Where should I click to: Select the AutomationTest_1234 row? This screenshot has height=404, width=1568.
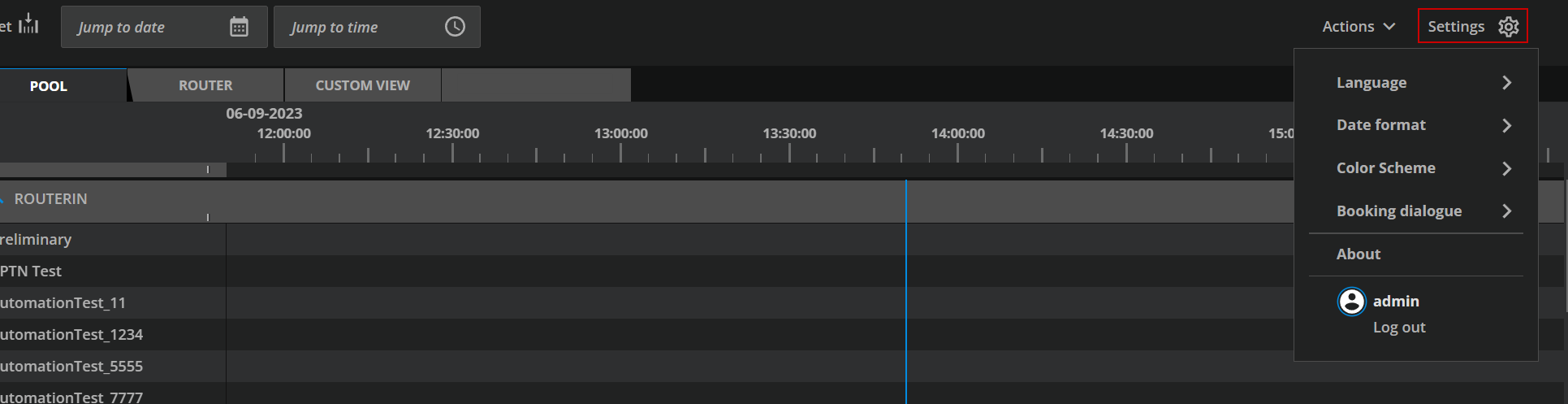[71, 335]
